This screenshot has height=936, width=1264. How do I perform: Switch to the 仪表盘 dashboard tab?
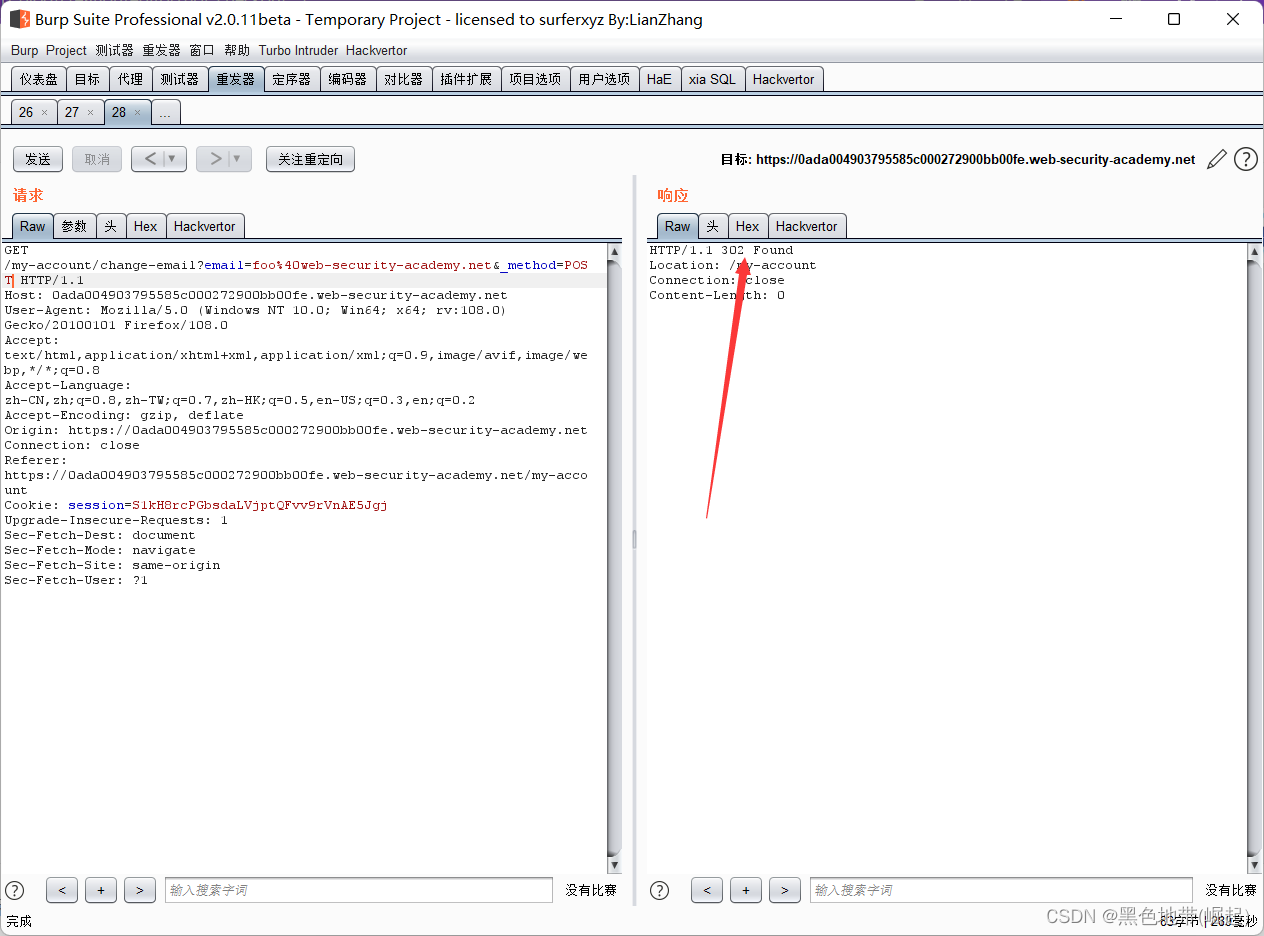pos(39,79)
